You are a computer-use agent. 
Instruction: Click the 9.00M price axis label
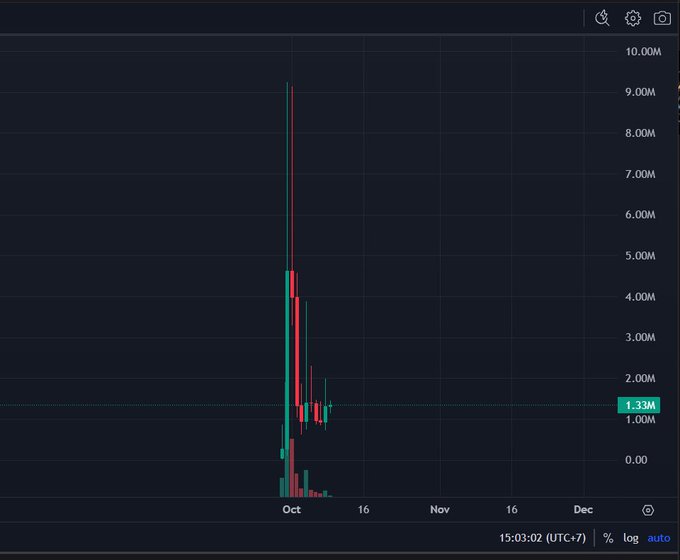pyautogui.click(x=640, y=92)
